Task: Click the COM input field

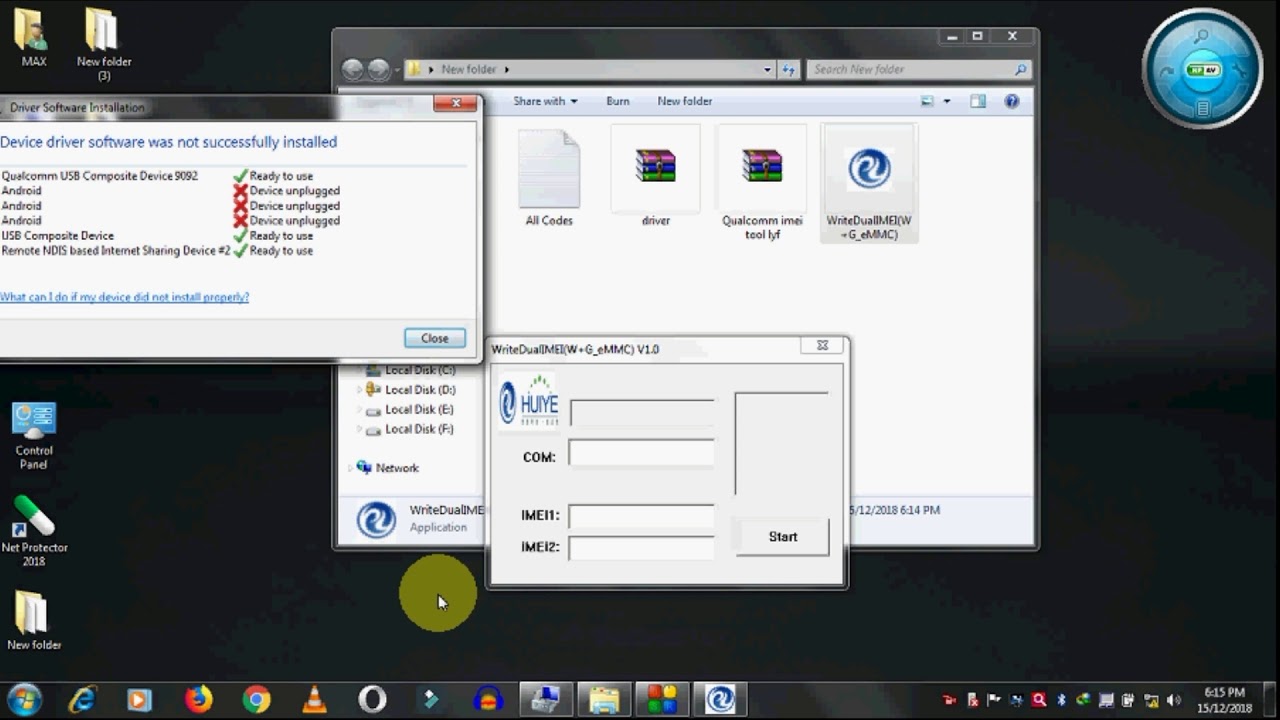Action: point(641,455)
